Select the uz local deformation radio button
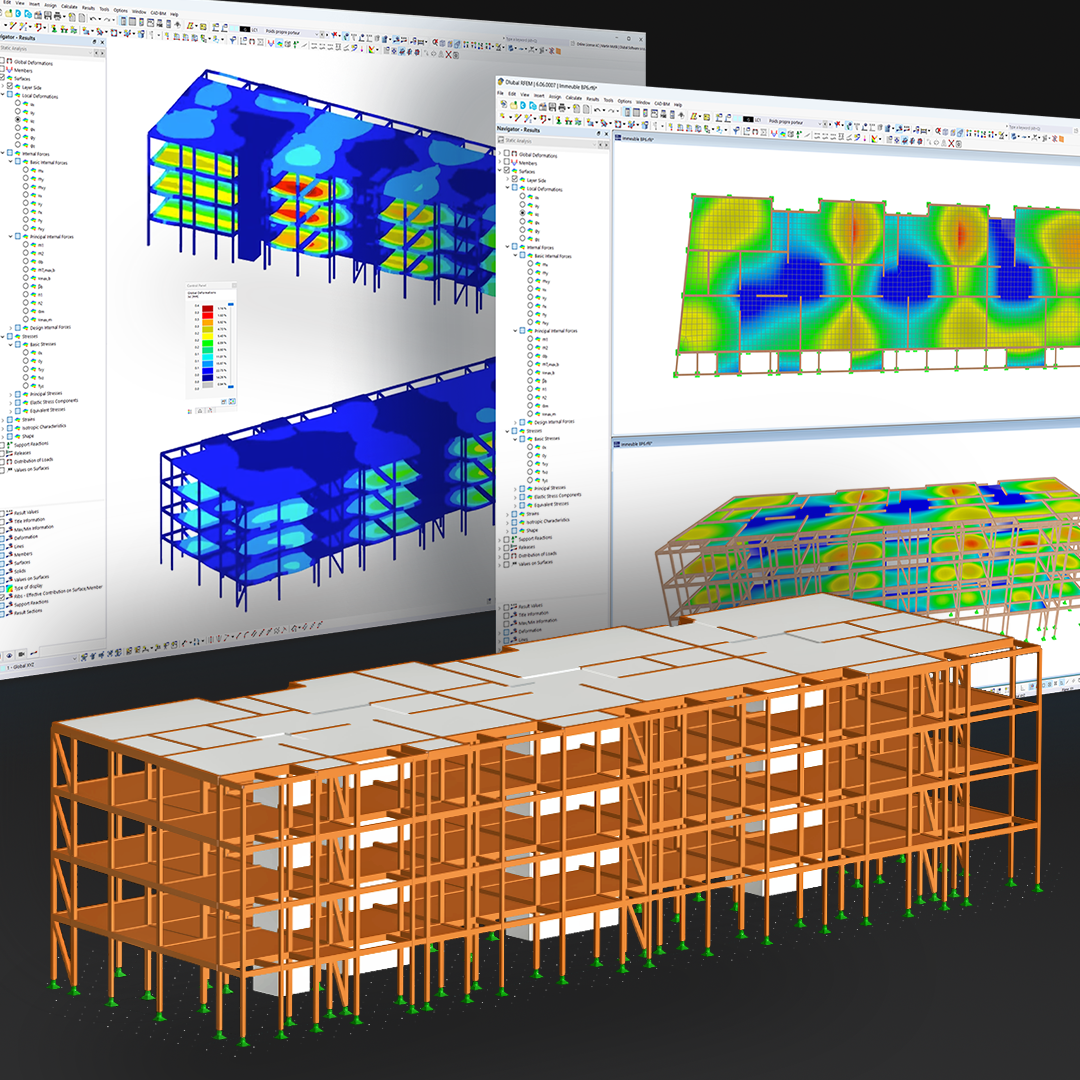This screenshot has height=1080, width=1080. (x=523, y=214)
